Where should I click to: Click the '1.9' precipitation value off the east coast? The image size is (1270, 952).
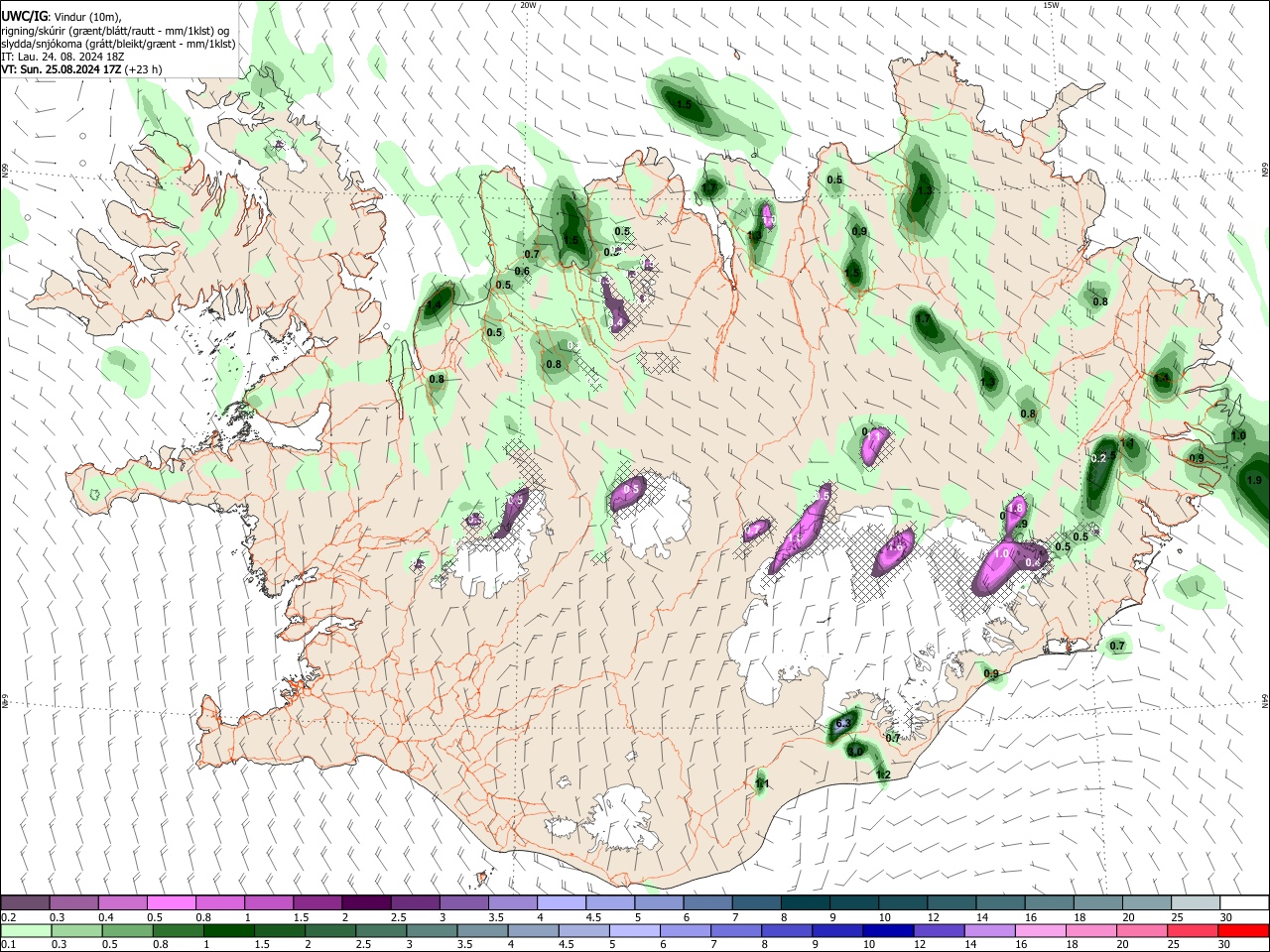[x=1254, y=480]
